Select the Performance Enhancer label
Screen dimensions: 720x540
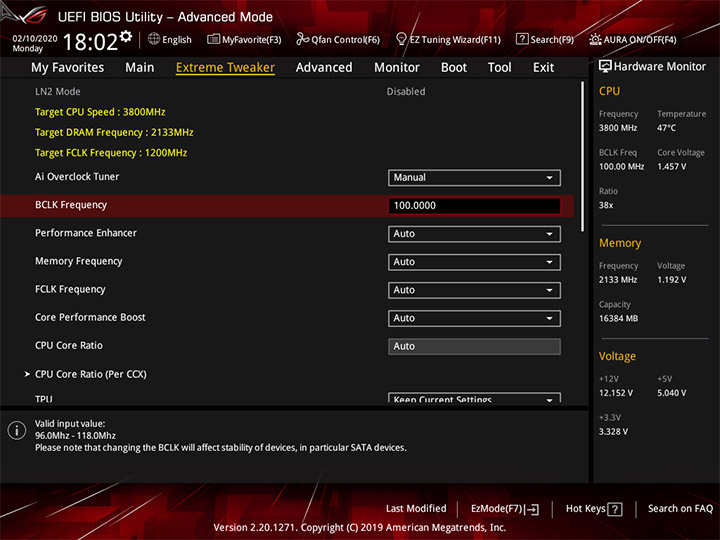tap(86, 233)
